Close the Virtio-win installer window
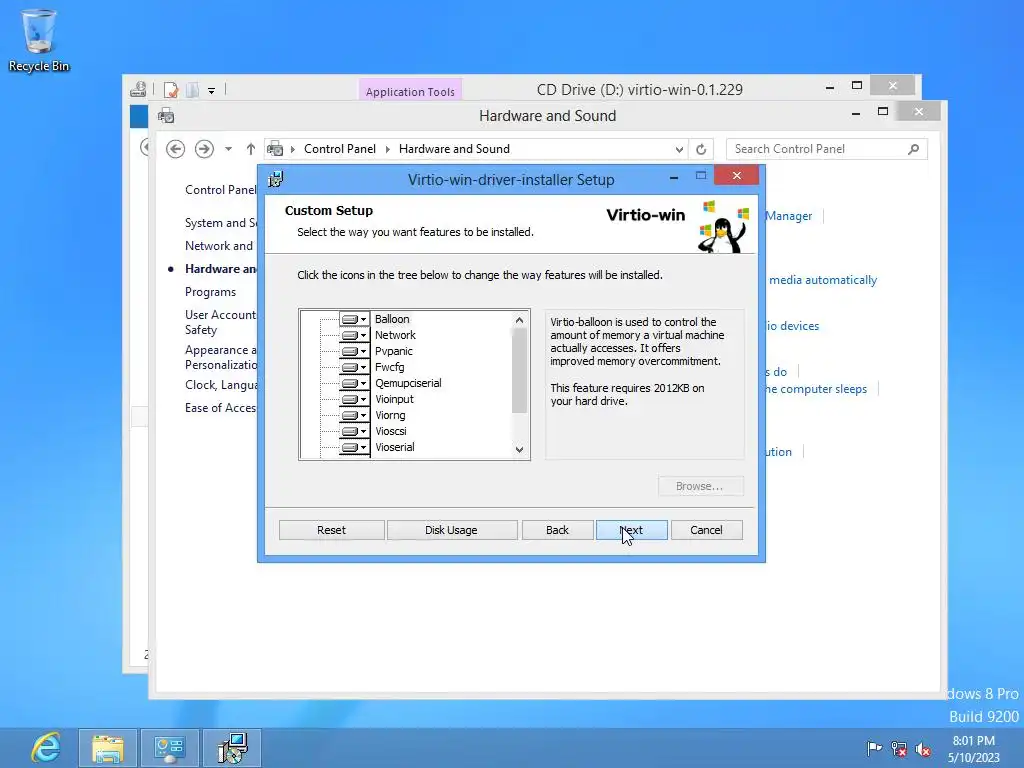Screen dimensions: 1024x768 click(737, 176)
